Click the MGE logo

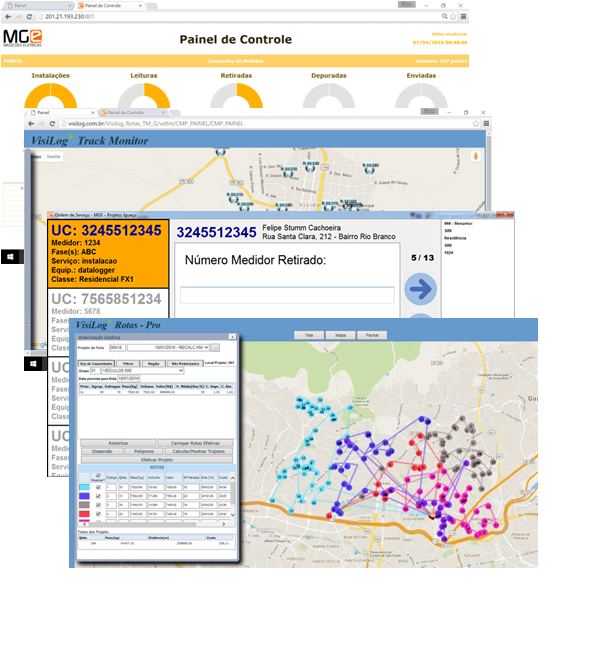tap(23, 38)
